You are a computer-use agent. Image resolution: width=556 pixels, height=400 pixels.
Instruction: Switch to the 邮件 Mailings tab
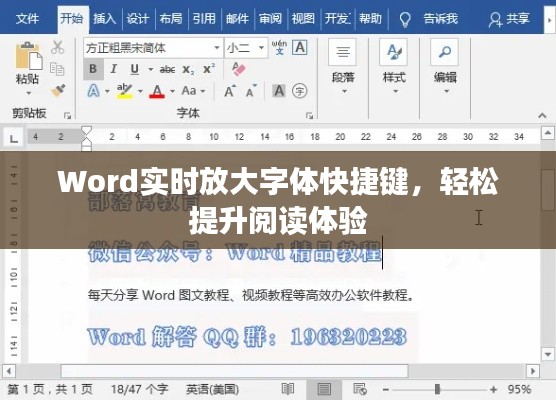click(237, 18)
